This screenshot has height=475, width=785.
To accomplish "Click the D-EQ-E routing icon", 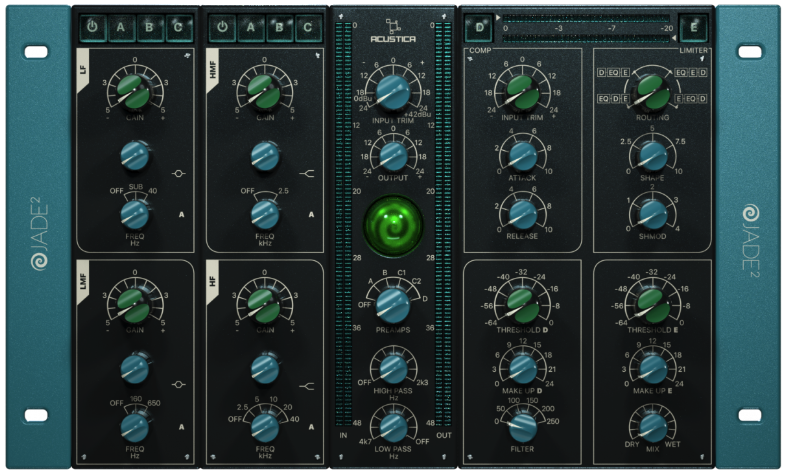I will (x=613, y=73).
